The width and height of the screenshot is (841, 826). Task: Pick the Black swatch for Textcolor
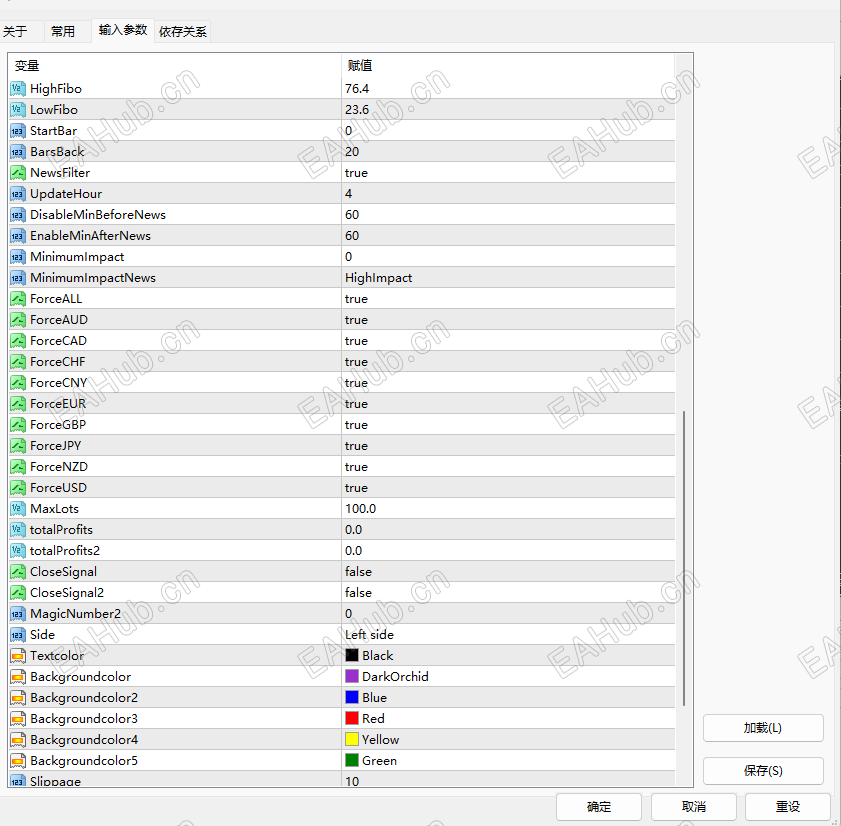click(352, 655)
